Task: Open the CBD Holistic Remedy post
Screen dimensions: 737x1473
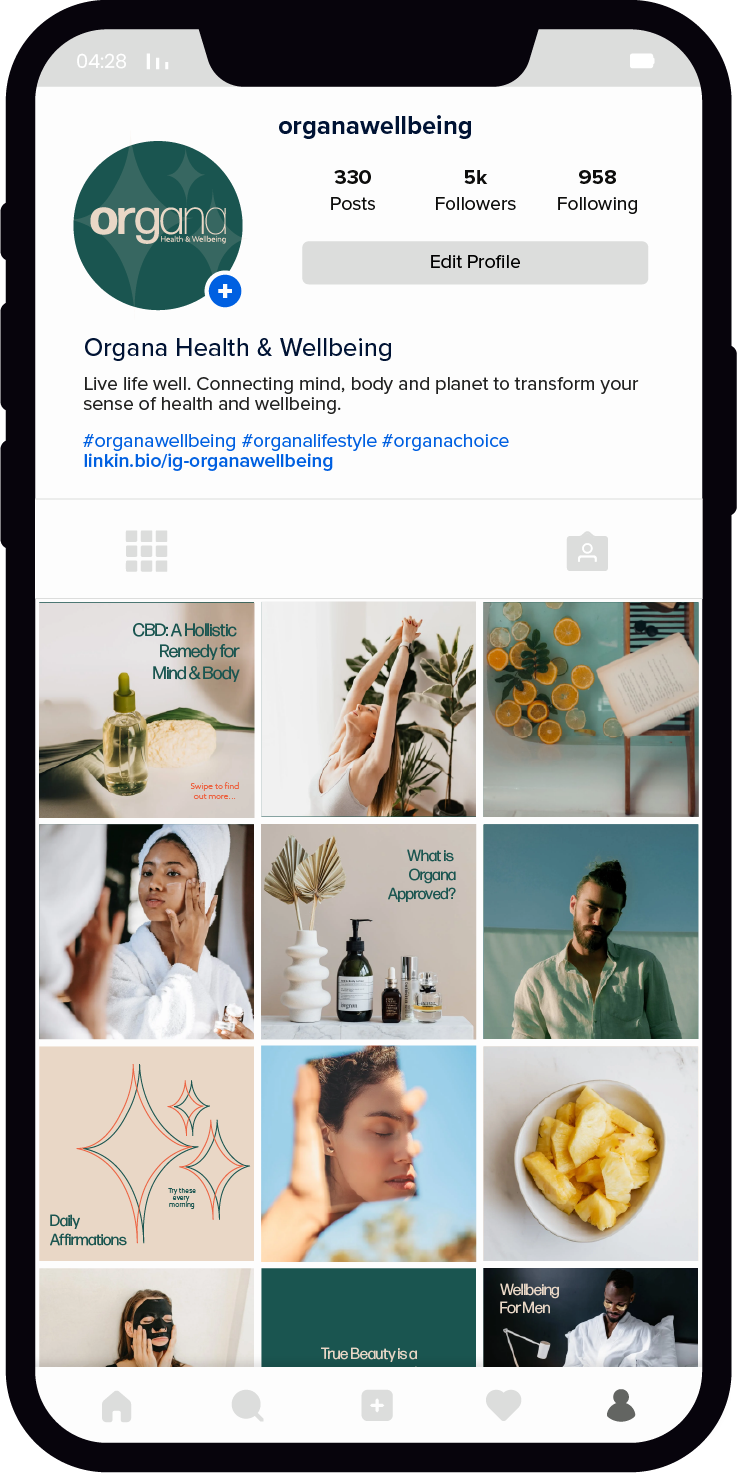Action: click(147, 709)
